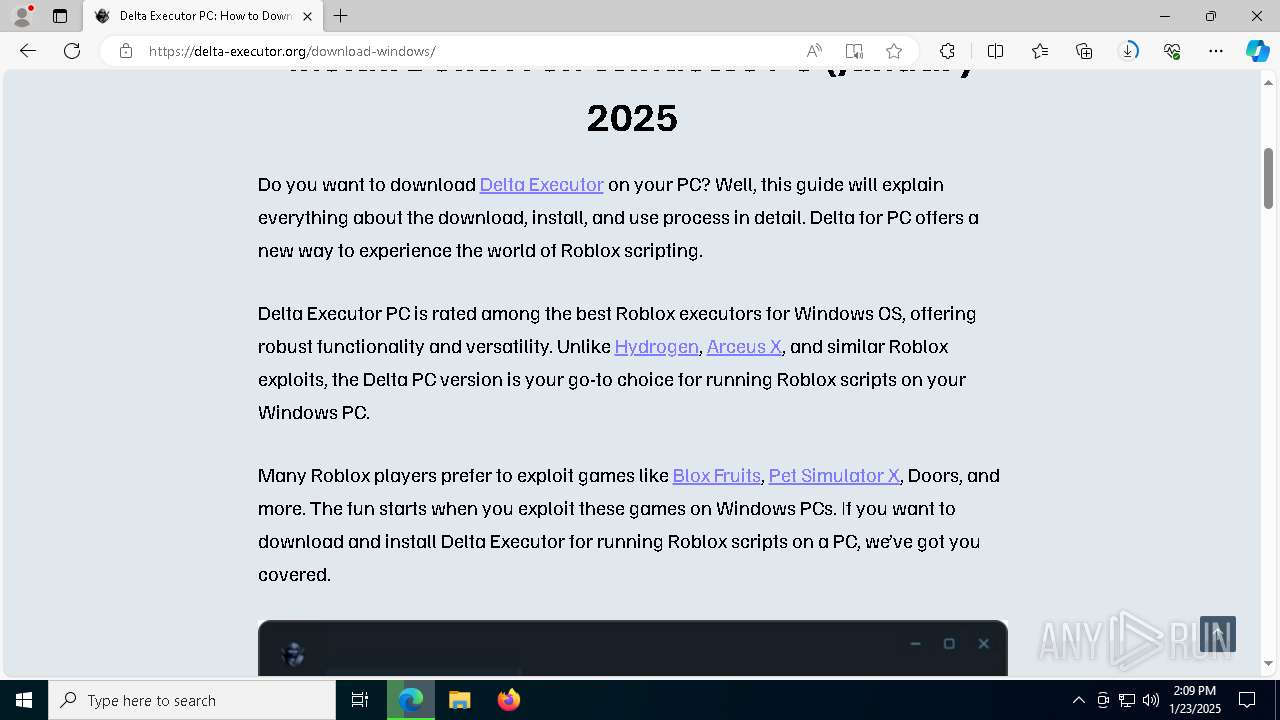The height and width of the screenshot is (720, 1280).
Task: Open the Windows Start menu
Action: pos(24,700)
